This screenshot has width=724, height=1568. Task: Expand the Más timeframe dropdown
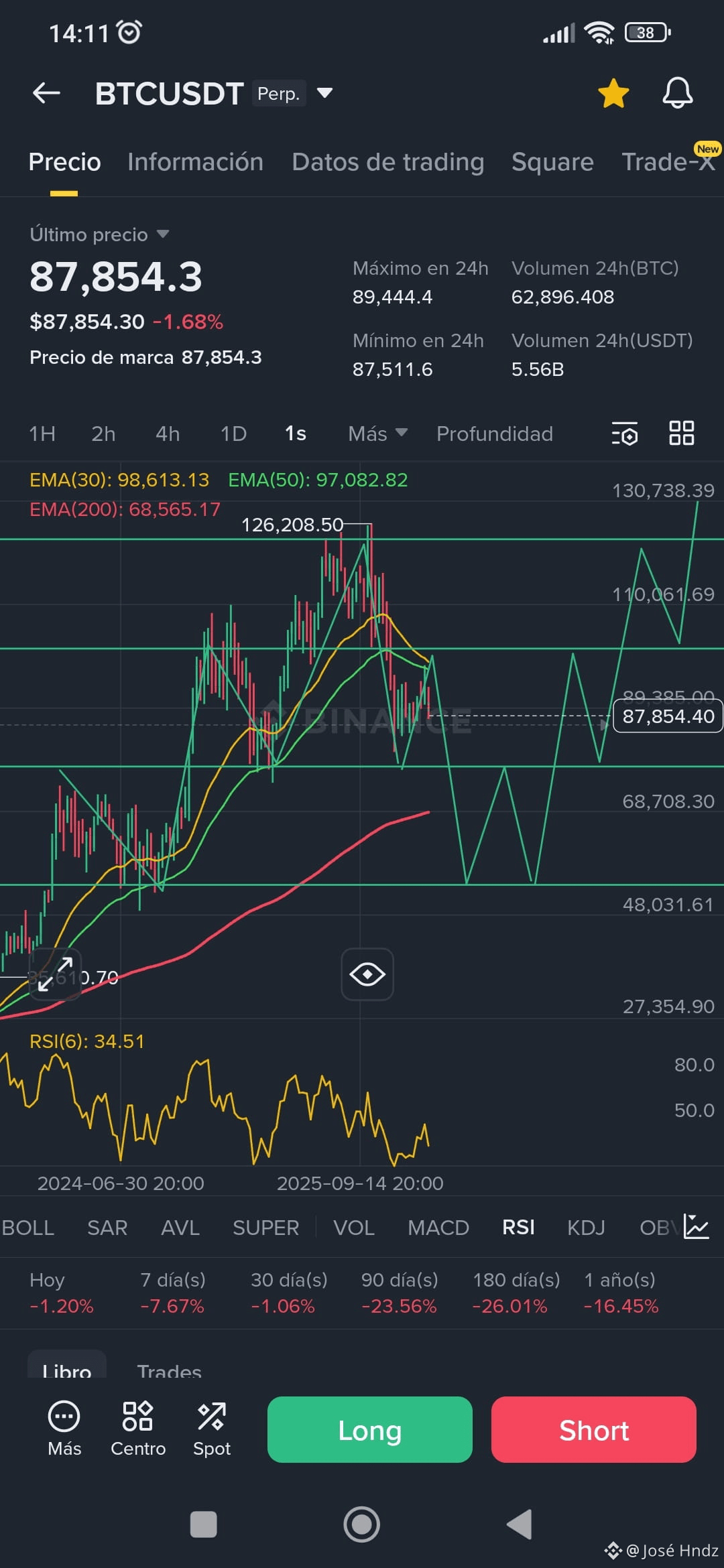[x=377, y=434]
